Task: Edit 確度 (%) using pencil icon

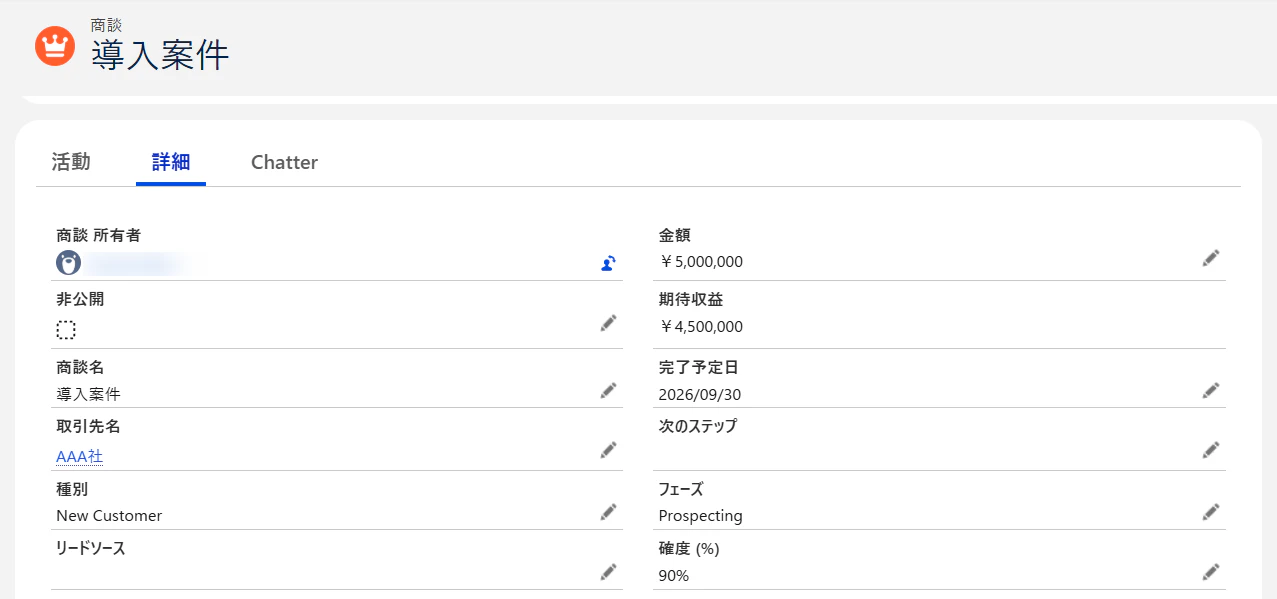Action: (1211, 571)
